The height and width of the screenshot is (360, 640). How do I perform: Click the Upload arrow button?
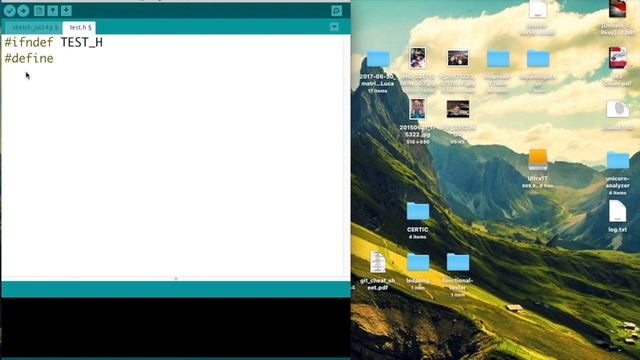23,11
